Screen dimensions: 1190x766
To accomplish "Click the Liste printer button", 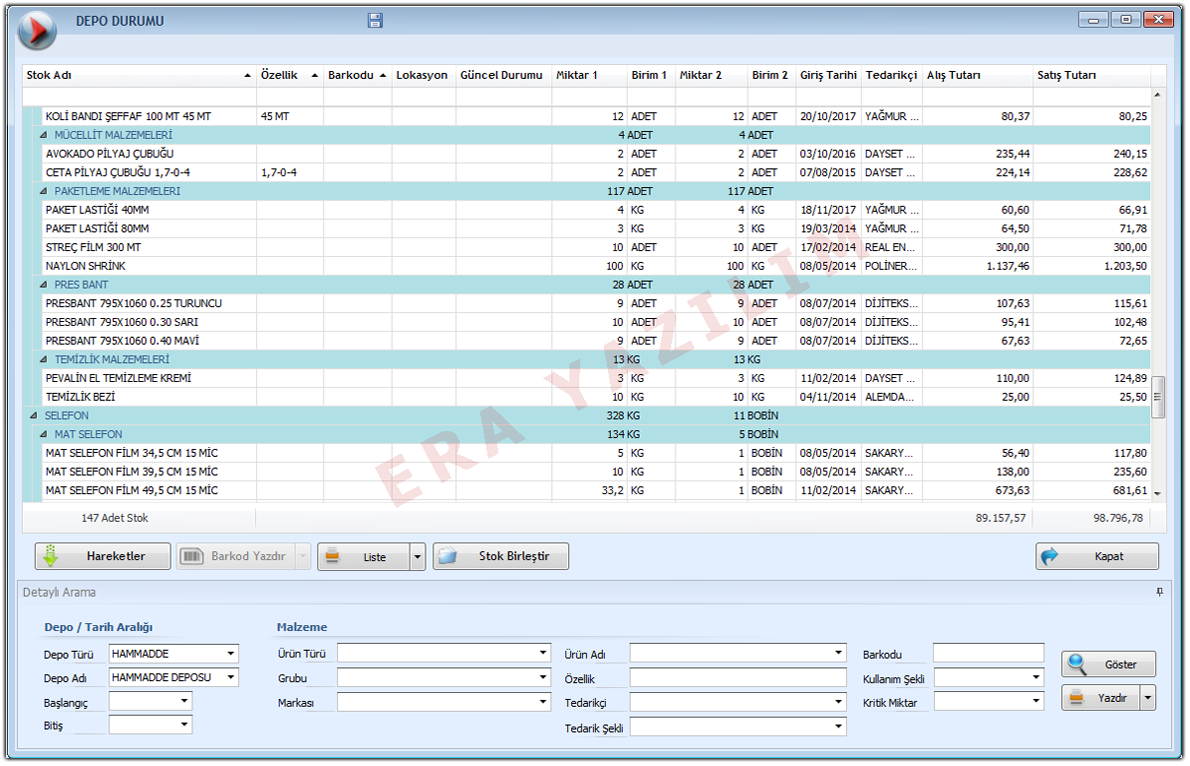I will (x=363, y=557).
